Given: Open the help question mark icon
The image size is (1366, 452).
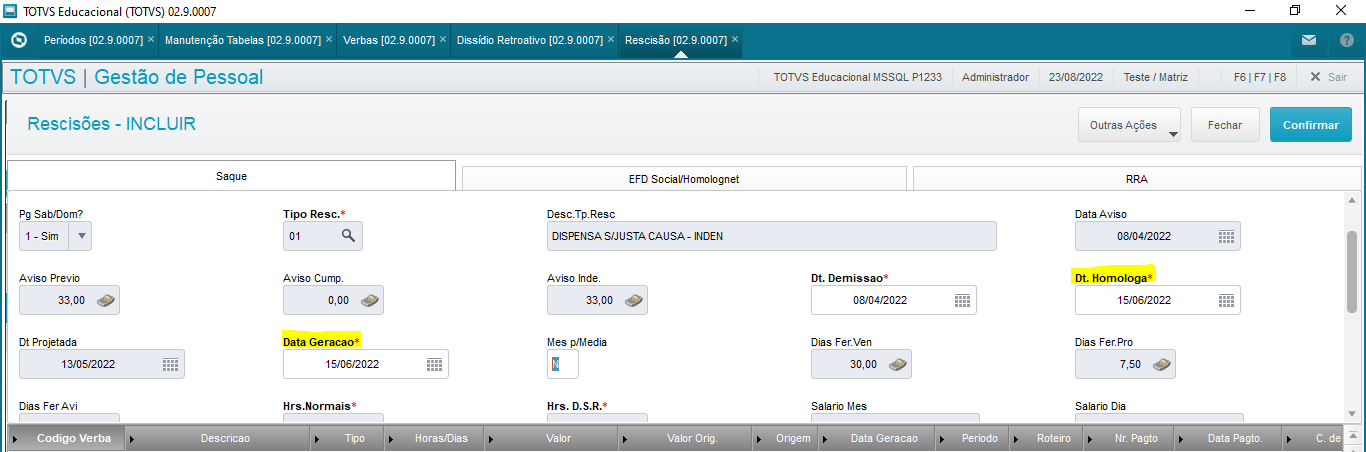Looking at the screenshot, I should tap(1346, 41).
